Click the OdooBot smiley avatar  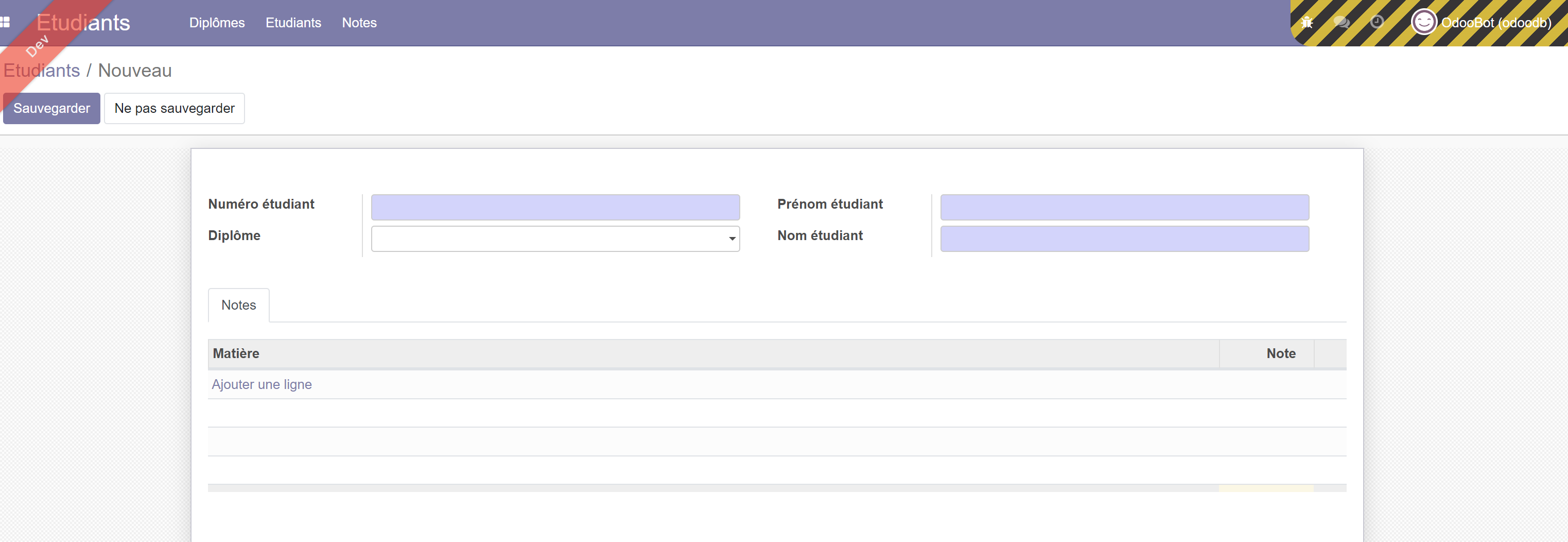click(1423, 23)
